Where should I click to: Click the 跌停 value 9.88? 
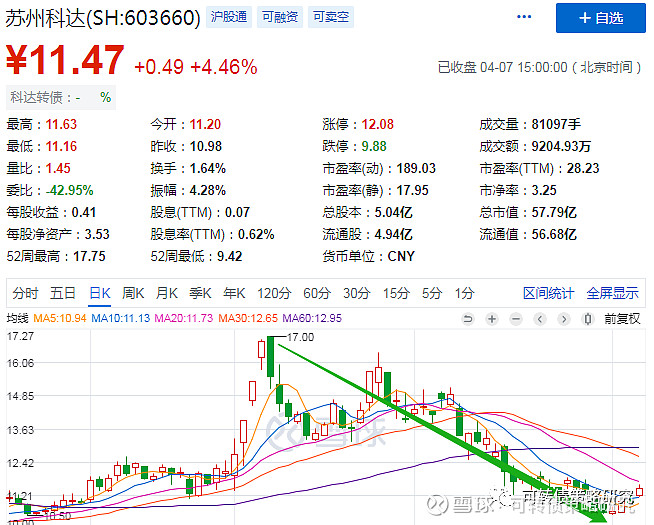[374, 146]
